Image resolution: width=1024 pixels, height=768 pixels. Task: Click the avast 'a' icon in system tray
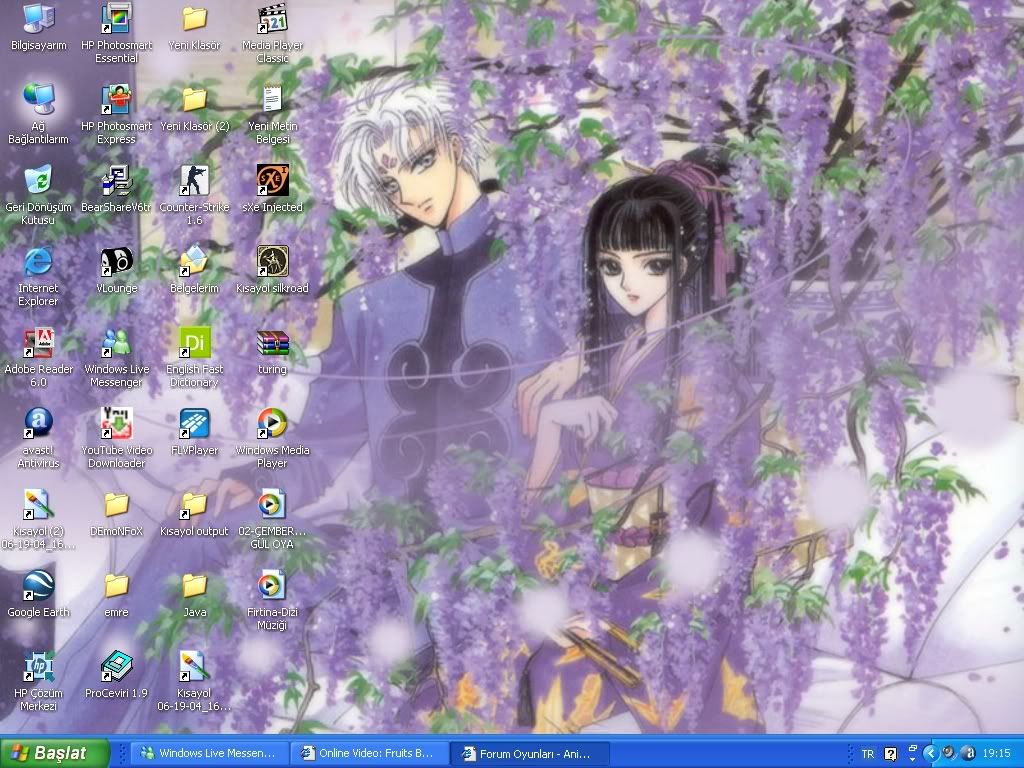[968, 754]
